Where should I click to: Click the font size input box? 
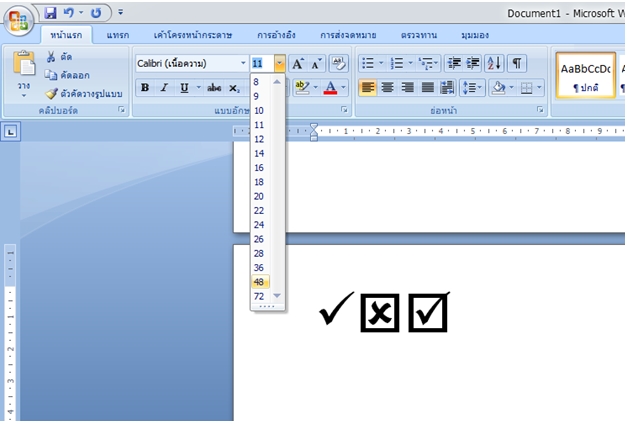(x=262, y=63)
